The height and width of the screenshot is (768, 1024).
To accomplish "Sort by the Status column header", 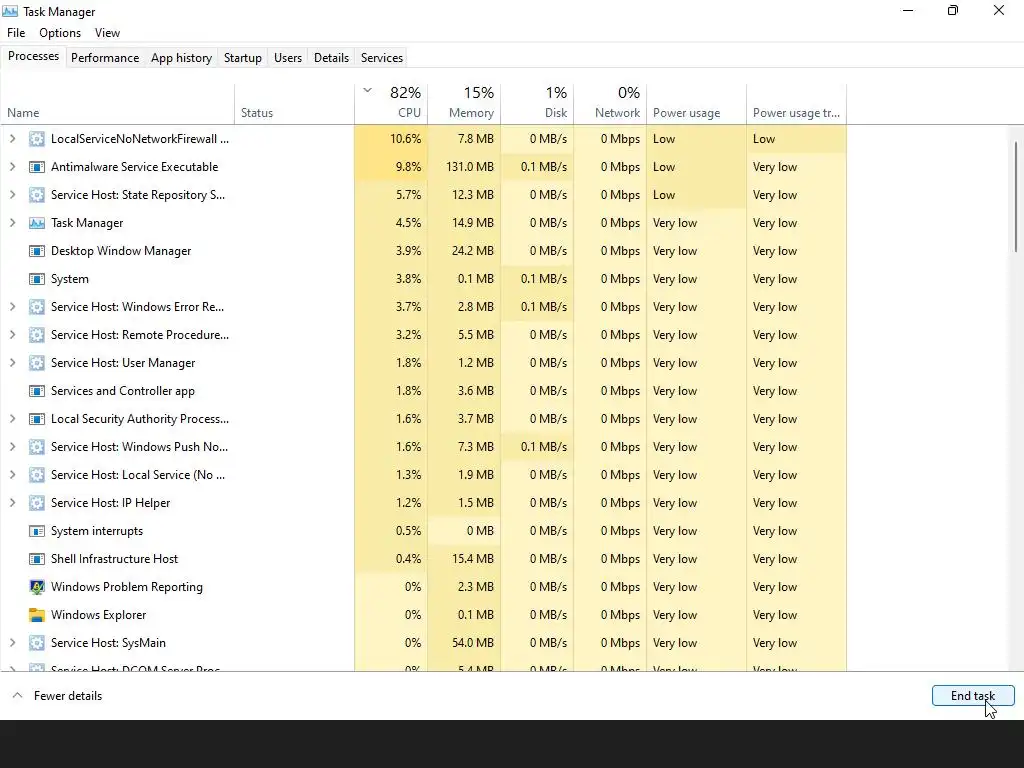I will pos(295,103).
